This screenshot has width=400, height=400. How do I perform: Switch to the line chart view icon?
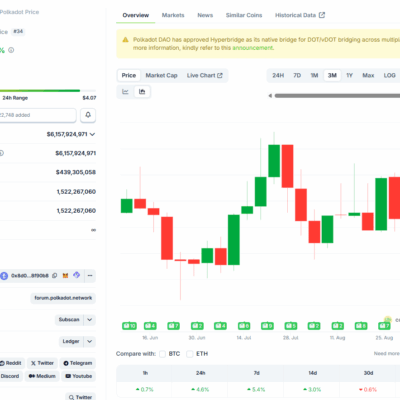tap(125, 92)
